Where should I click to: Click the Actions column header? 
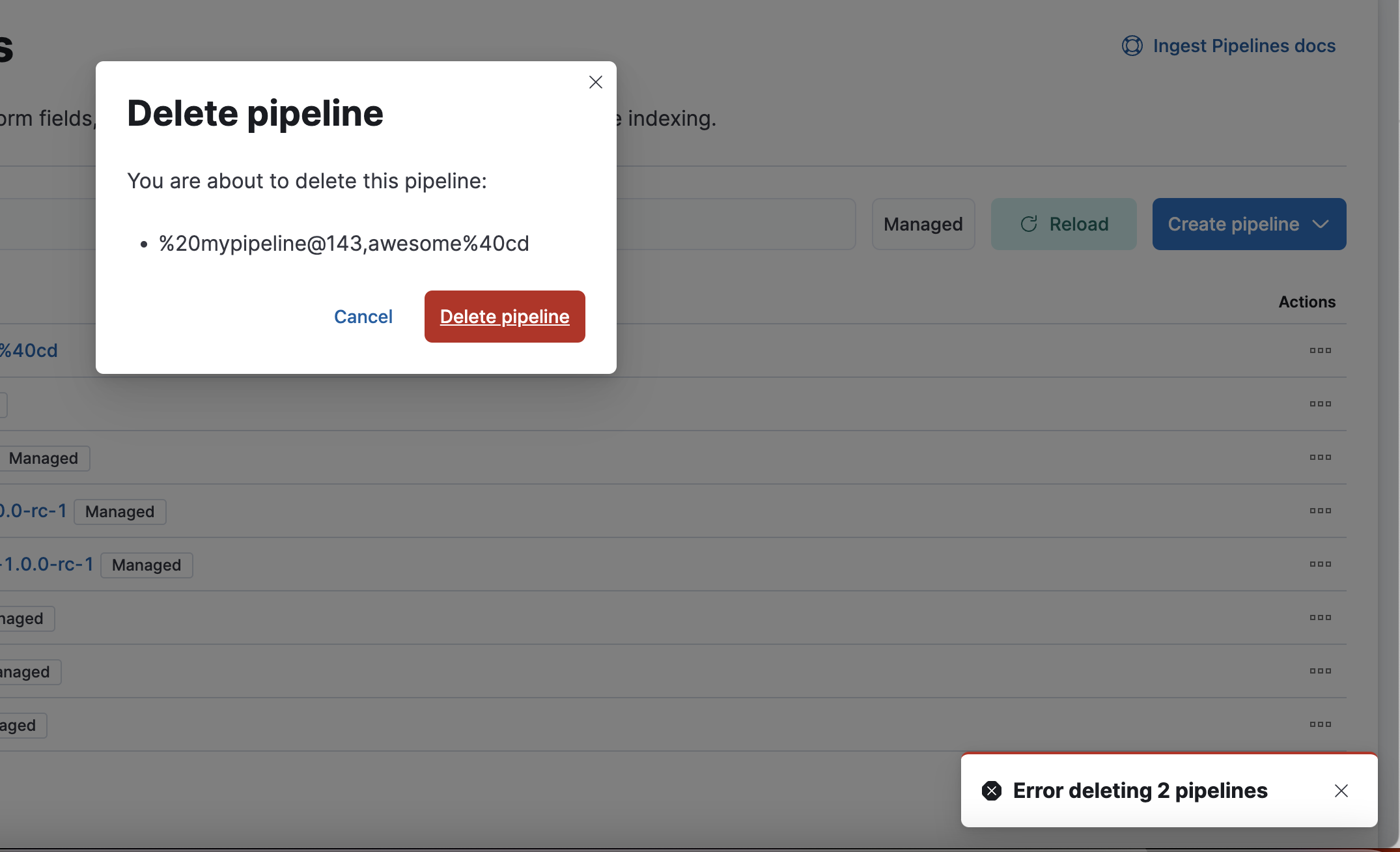point(1307,302)
